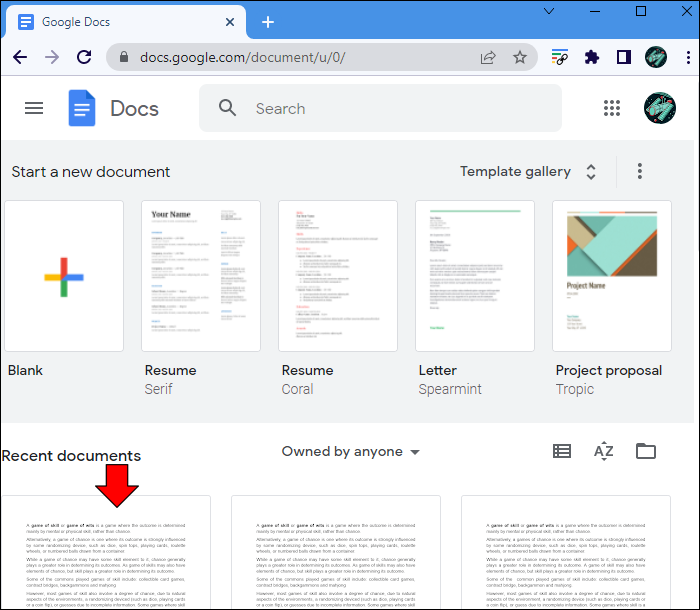Share this page from address bar
Viewport: 700px width, 610px height.
[488, 57]
